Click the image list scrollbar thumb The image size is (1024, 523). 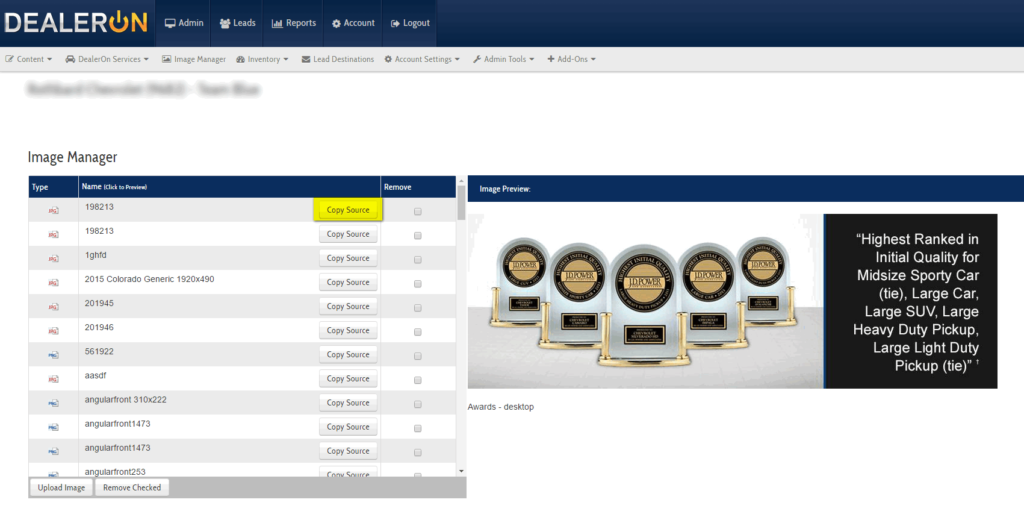coord(461,202)
